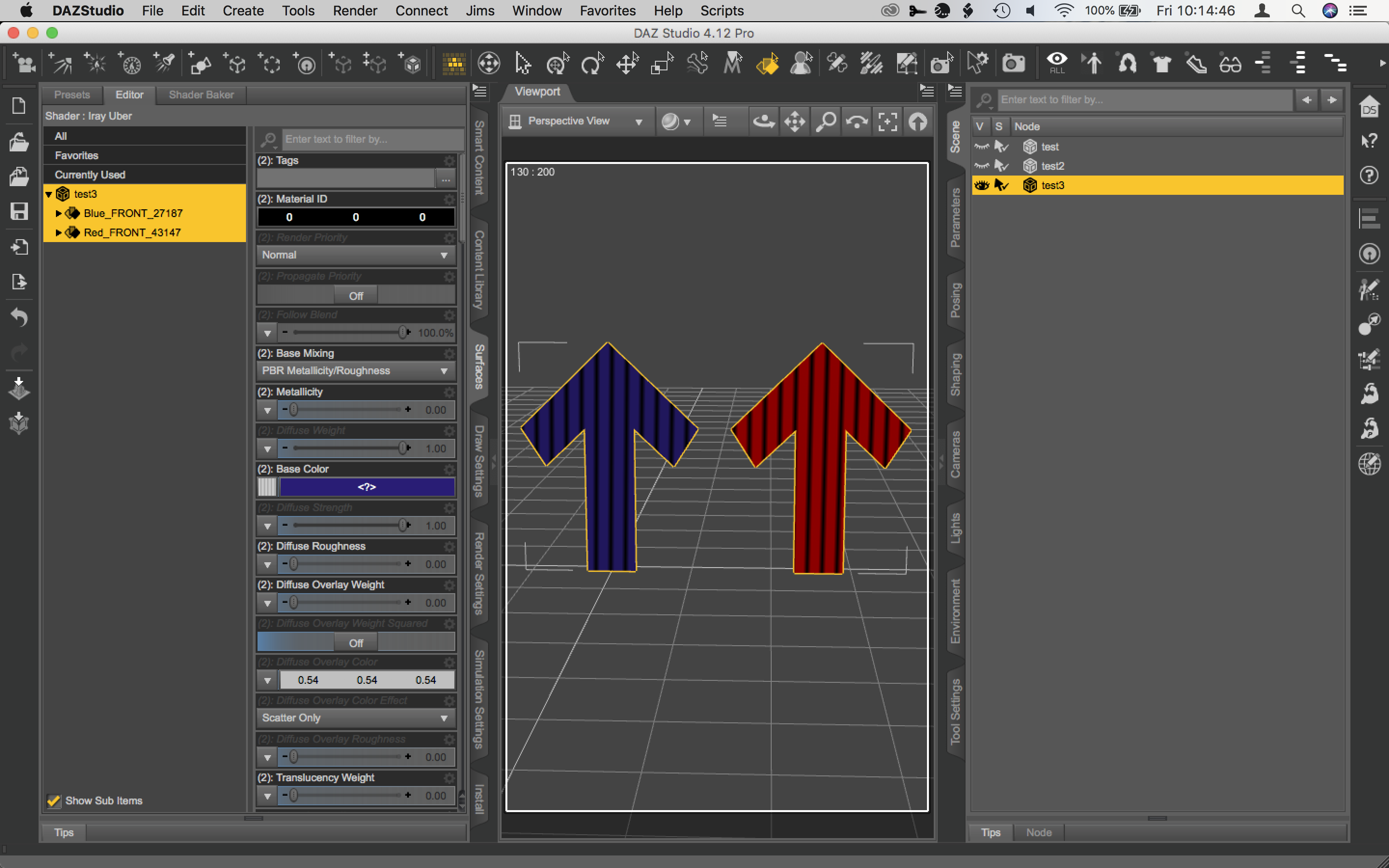Click the Presets button
1389x868 pixels.
point(71,94)
